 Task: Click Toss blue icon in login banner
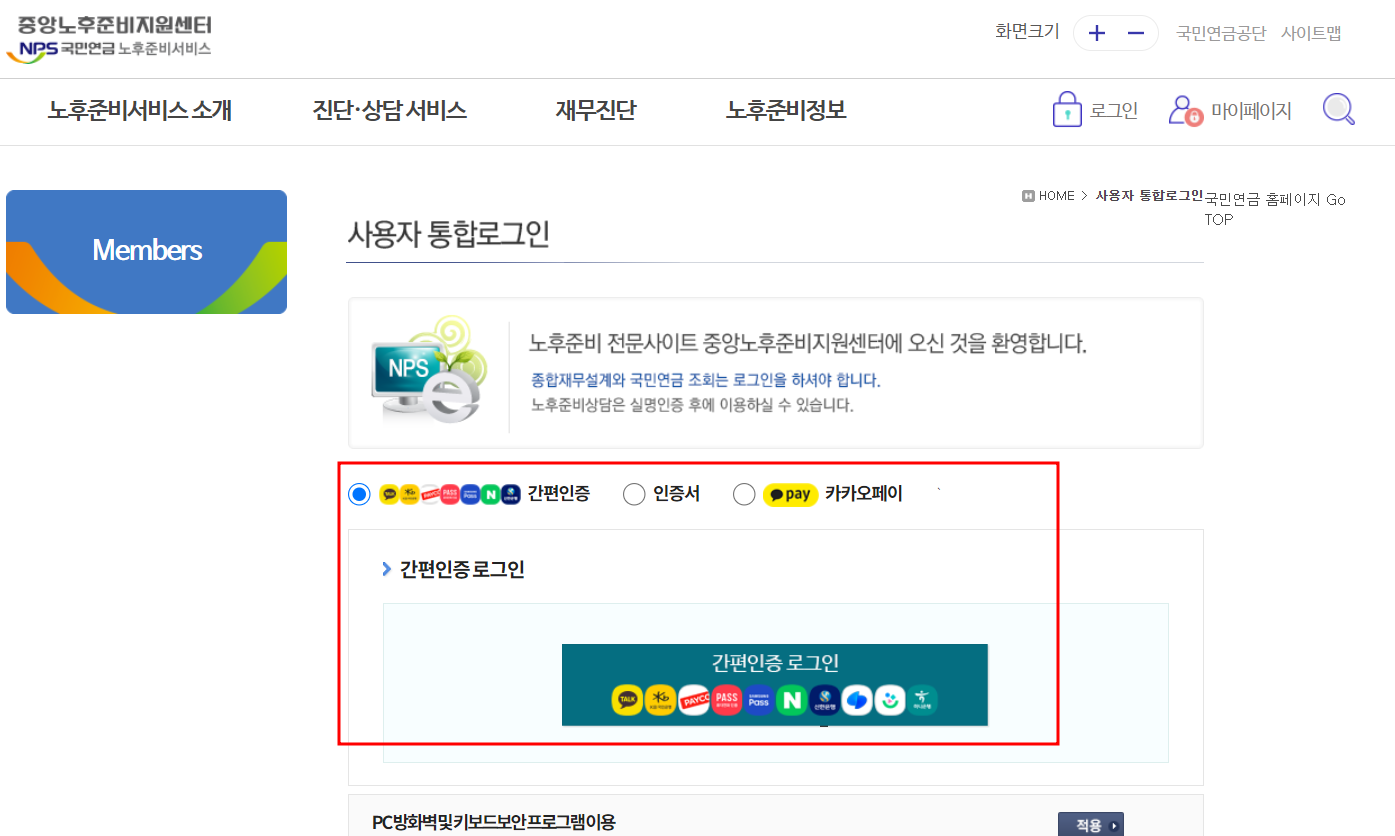858,700
